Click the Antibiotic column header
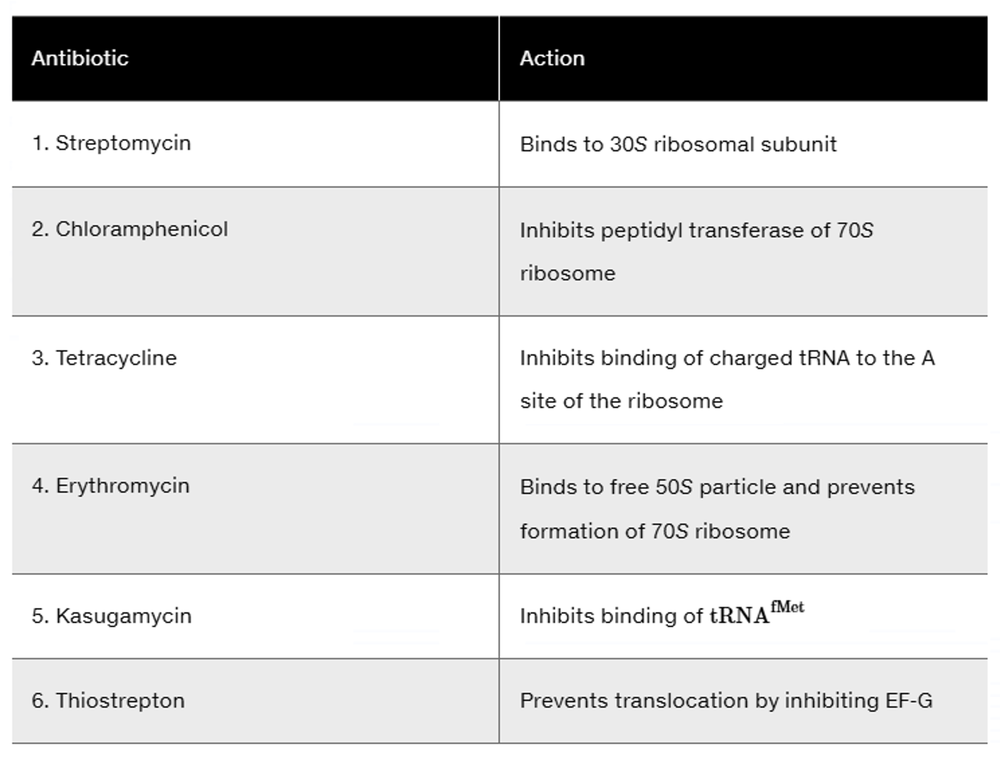This screenshot has height=761, width=1000. (x=80, y=58)
